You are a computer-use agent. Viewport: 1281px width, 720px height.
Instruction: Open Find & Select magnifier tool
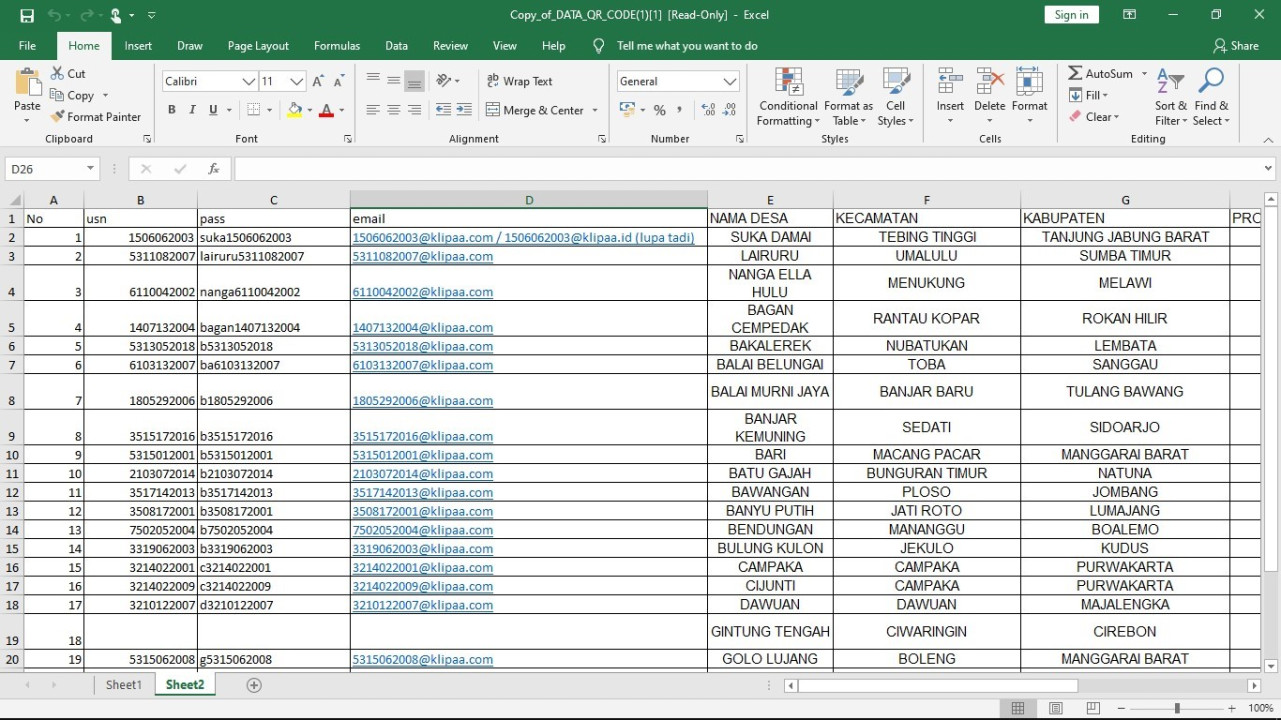[1211, 83]
